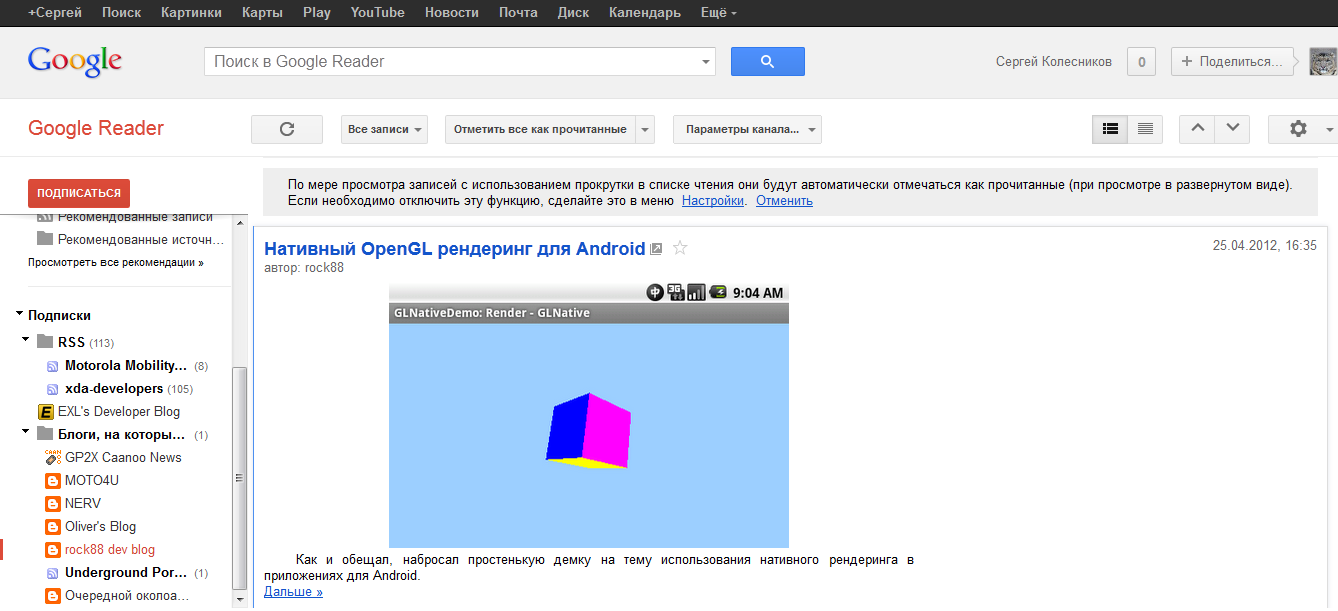
Task: Click the account name Сергей Колесников
Action: pyautogui.click(x=1054, y=62)
